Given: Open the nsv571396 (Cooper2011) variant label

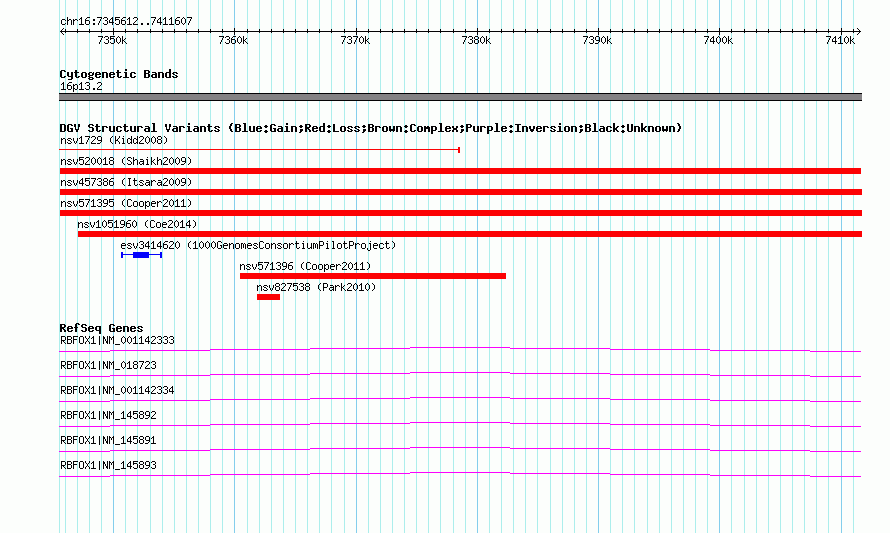Looking at the screenshot, I should pos(305,266).
